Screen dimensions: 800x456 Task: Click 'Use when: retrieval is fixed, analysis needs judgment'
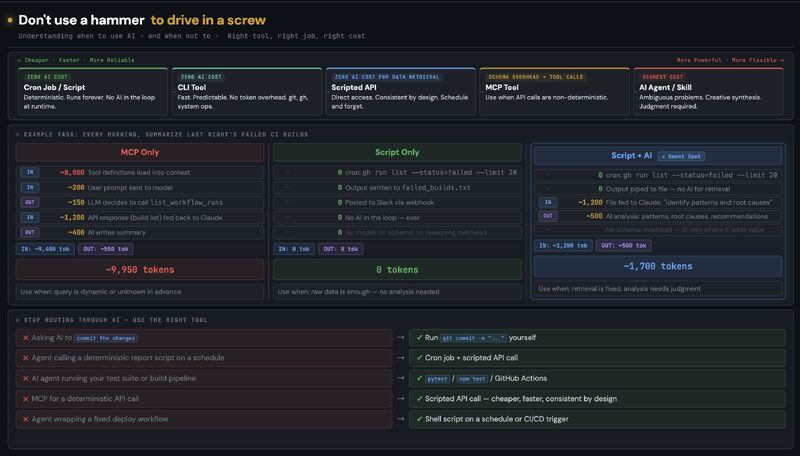click(658, 289)
